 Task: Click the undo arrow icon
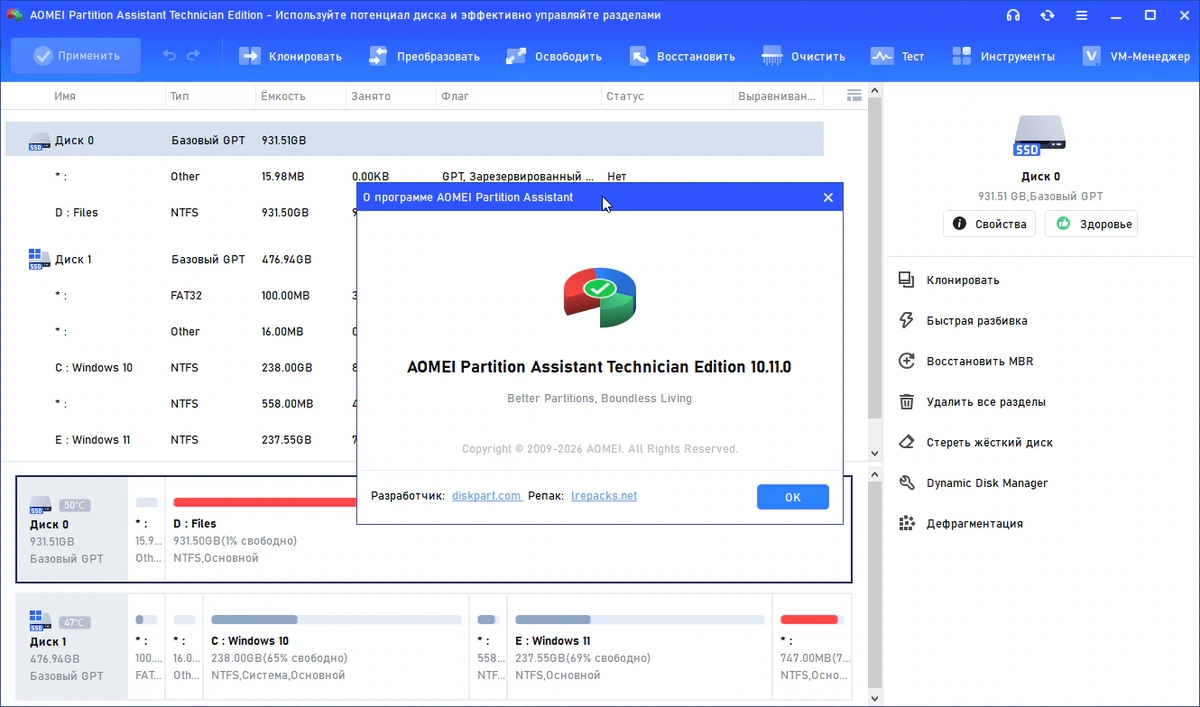click(x=169, y=56)
